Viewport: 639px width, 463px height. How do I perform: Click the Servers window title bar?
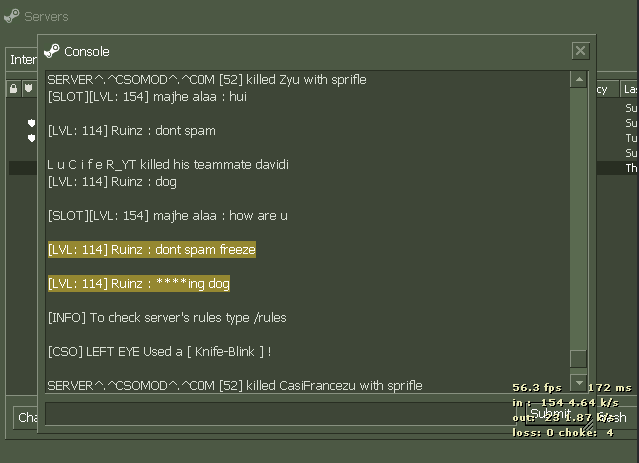[x=300, y=16]
